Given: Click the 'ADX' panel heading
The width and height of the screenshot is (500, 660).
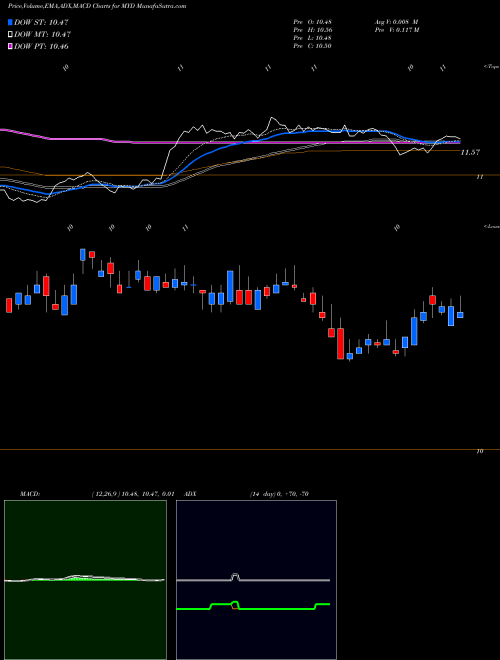Looking at the screenshot, I should pos(191,494).
